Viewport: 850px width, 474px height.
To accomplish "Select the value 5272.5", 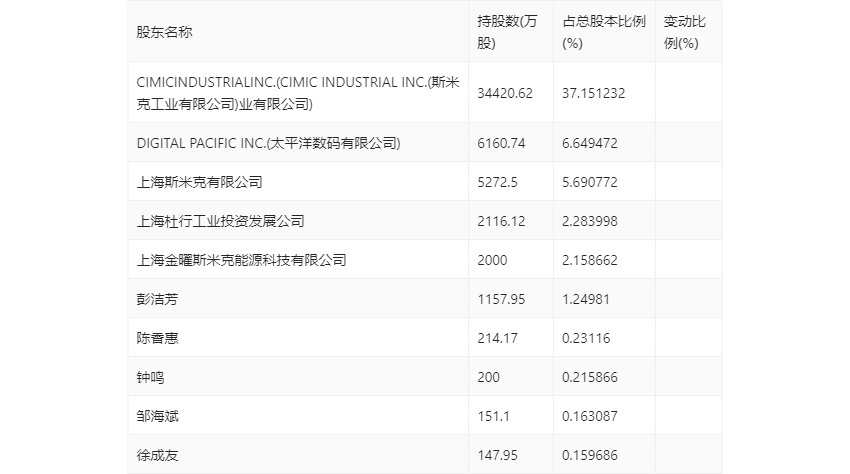I will [x=497, y=182].
